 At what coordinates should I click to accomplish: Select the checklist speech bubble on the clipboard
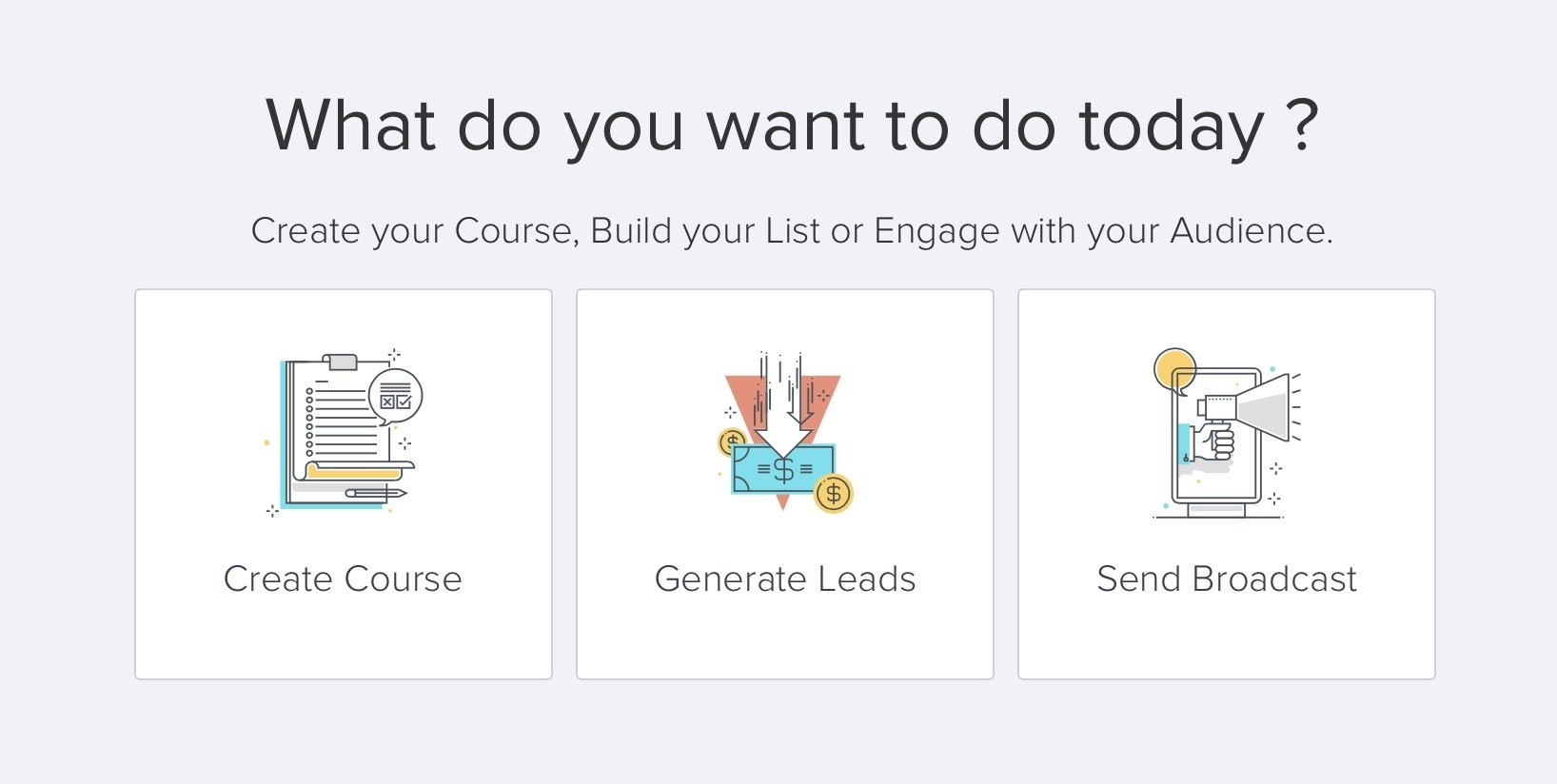(x=395, y=396)
